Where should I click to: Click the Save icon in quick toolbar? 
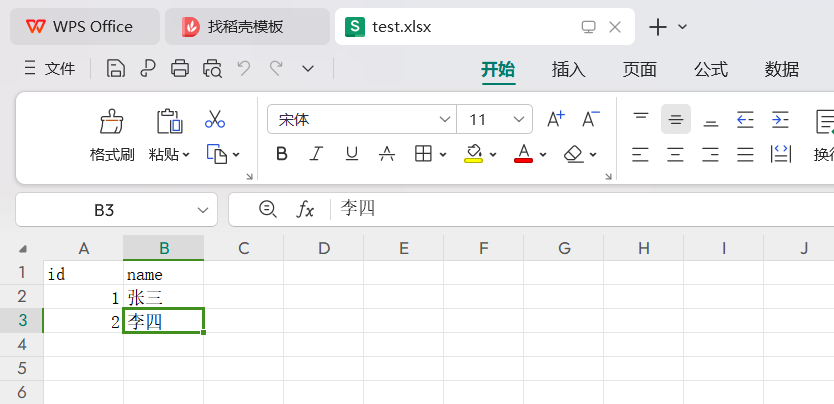(116, 68)
